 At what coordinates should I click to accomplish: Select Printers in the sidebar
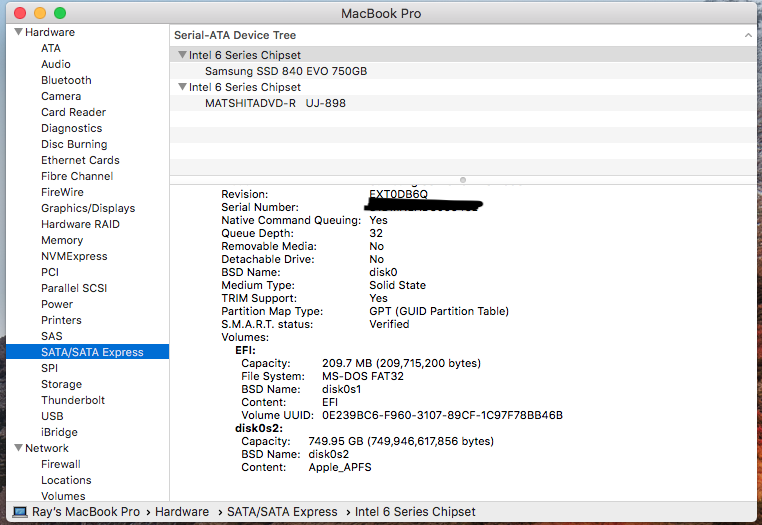pyautogui.click(x=61, y=320)
